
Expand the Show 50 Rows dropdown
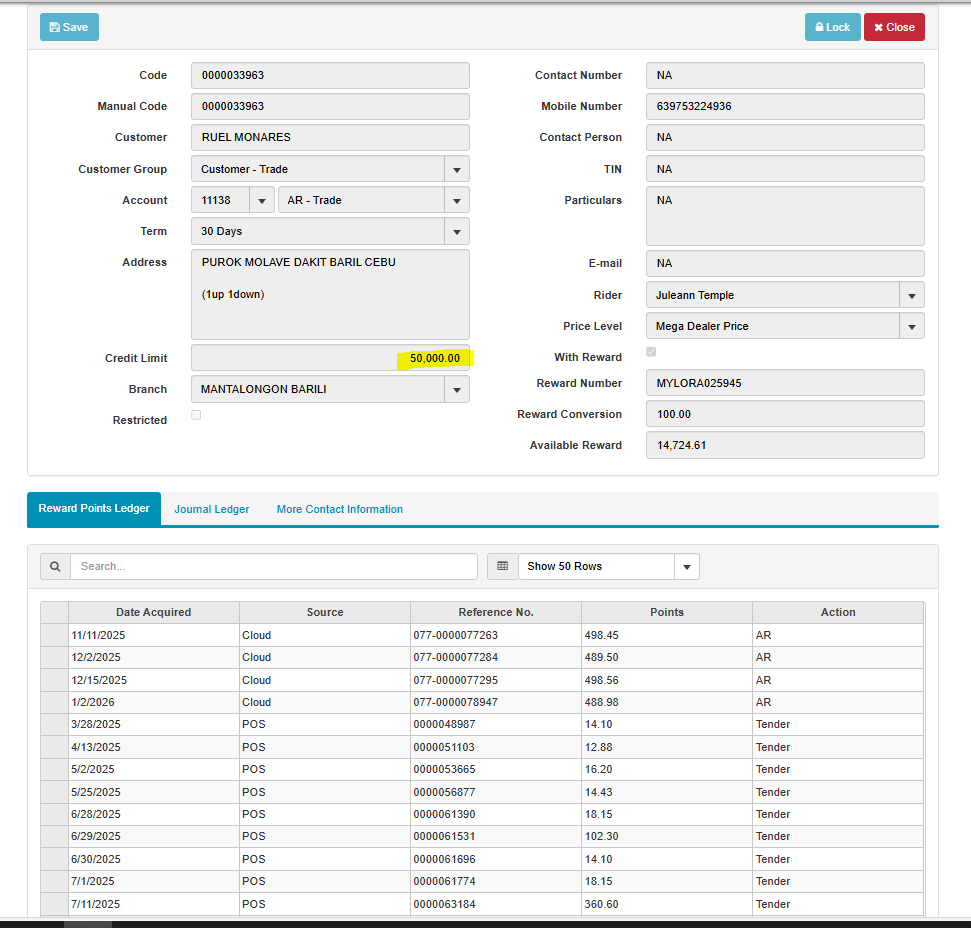coord(687,566)
